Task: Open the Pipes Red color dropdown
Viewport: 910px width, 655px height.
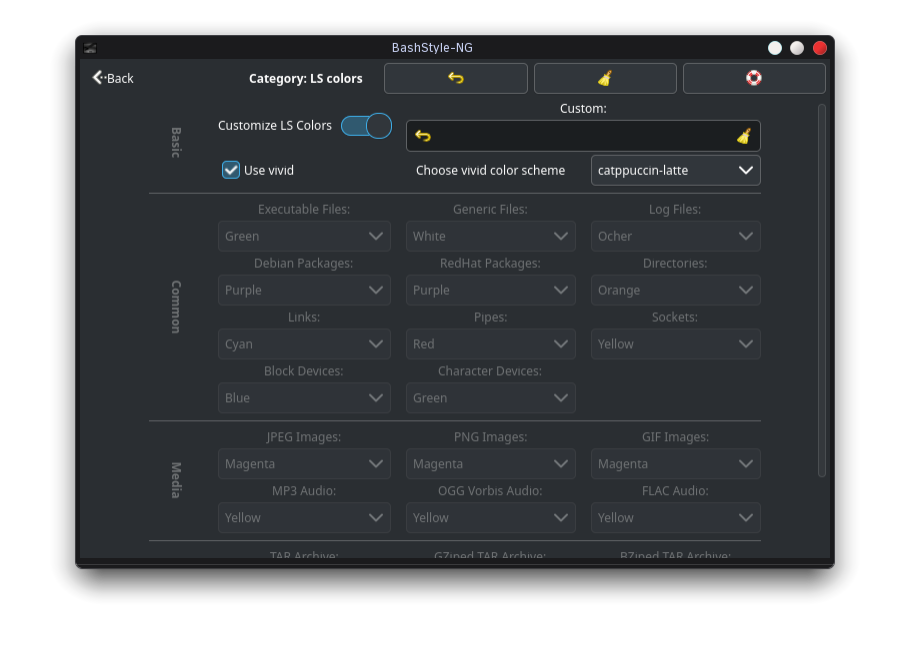Action: [x=490, y=344]
